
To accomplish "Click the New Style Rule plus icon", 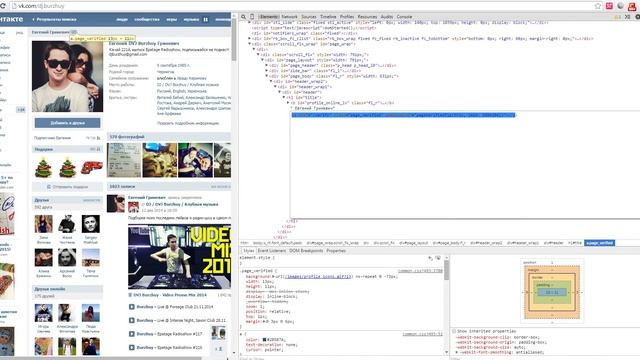I will (x=430, y=258).
